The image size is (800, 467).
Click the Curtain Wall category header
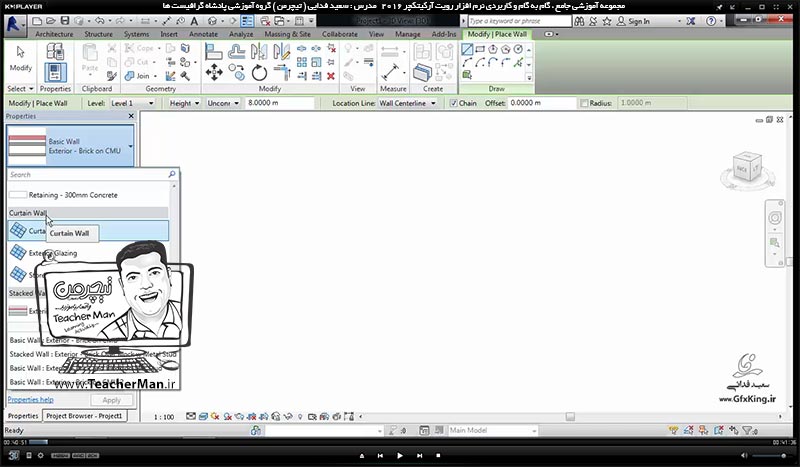click(x=88, y=213)
